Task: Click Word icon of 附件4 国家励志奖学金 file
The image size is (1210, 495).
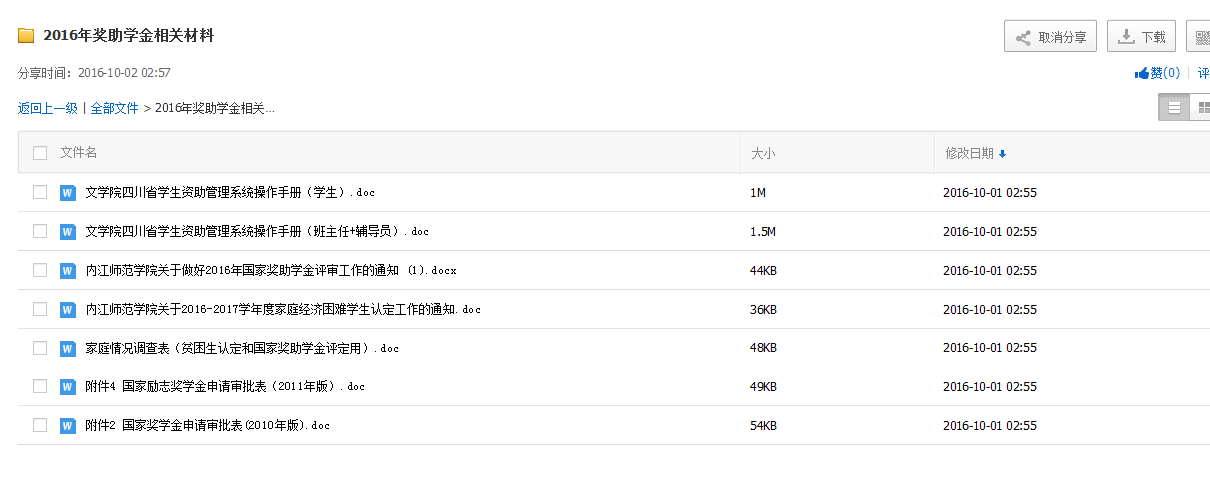Action: click(x=68, y=386)
